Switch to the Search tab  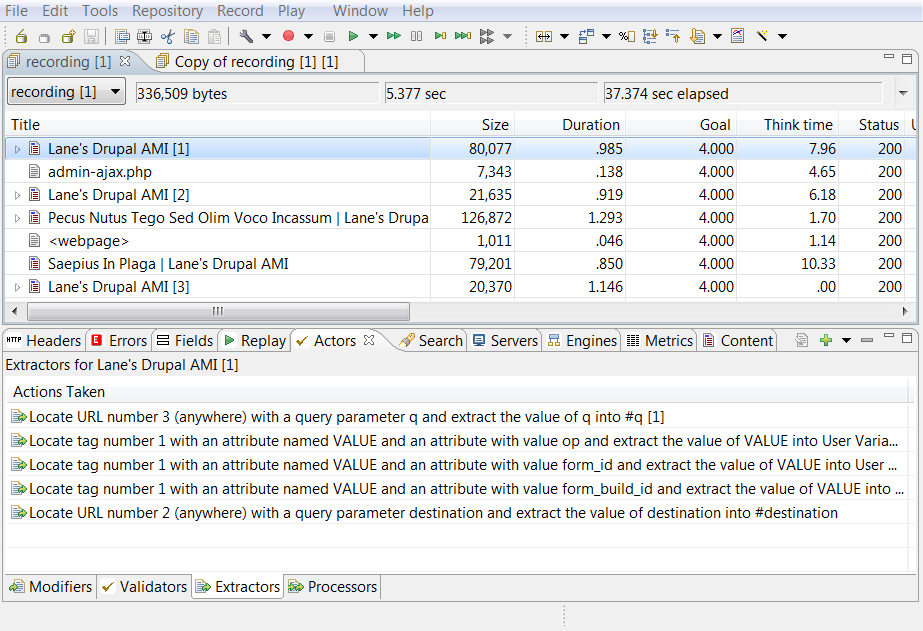point(431,341)
